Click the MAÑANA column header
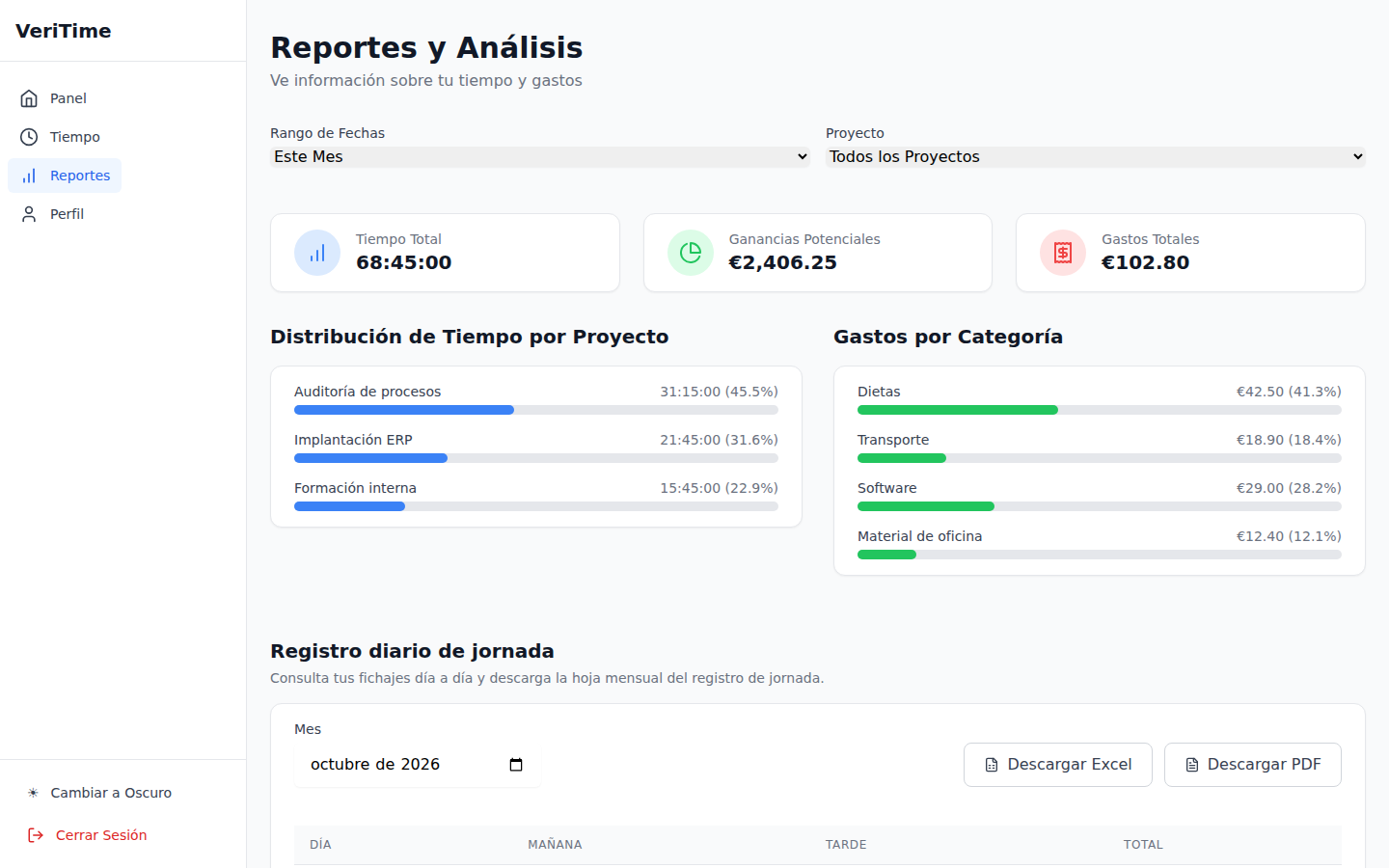The image size is (1389, 868). coord(555,845)
